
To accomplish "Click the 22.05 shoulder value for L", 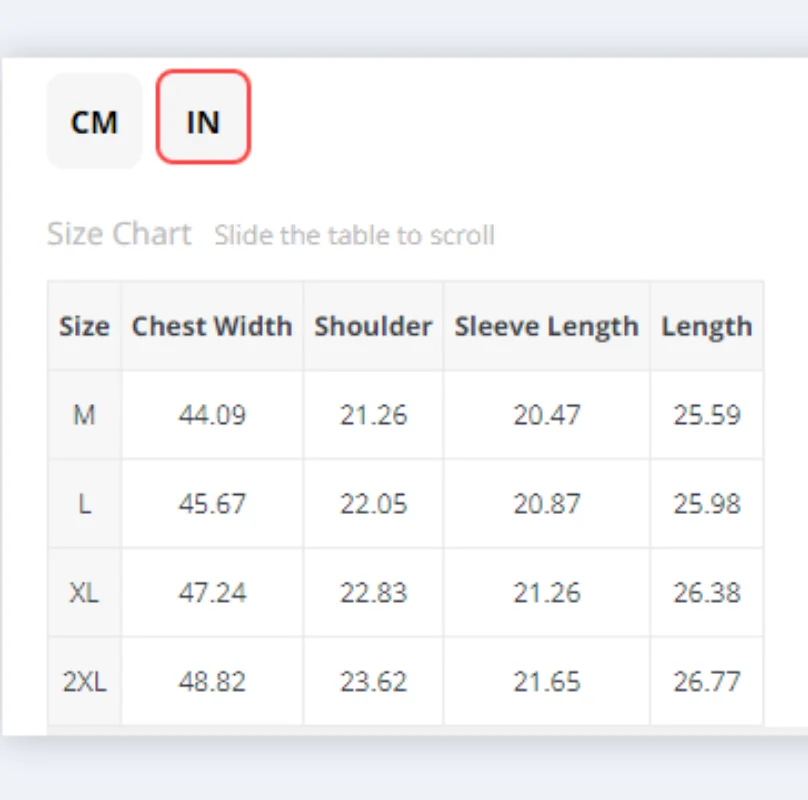I will click(373, 503).
